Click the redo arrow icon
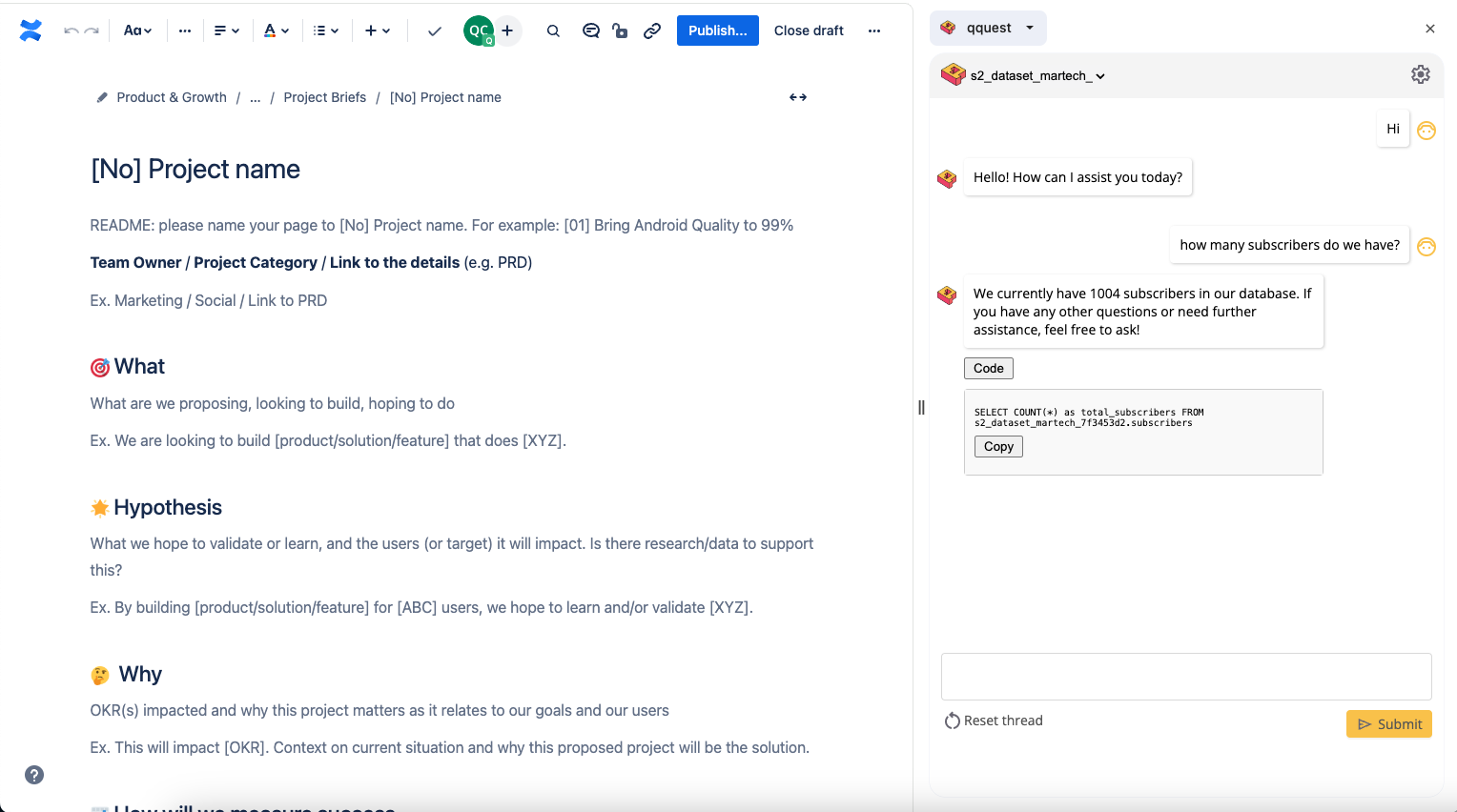Screen dimensions: 1457x812 point(91,30)
